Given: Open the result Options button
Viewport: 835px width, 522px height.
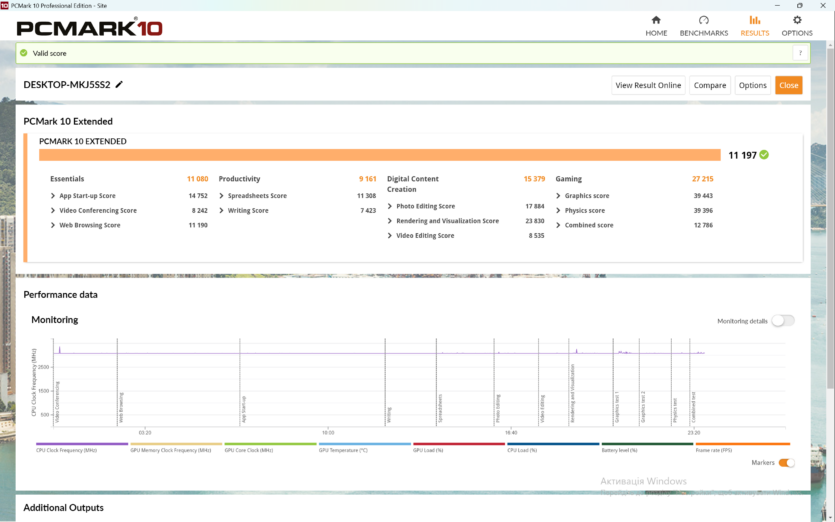Looking at the screenshot, I should 752,85.
